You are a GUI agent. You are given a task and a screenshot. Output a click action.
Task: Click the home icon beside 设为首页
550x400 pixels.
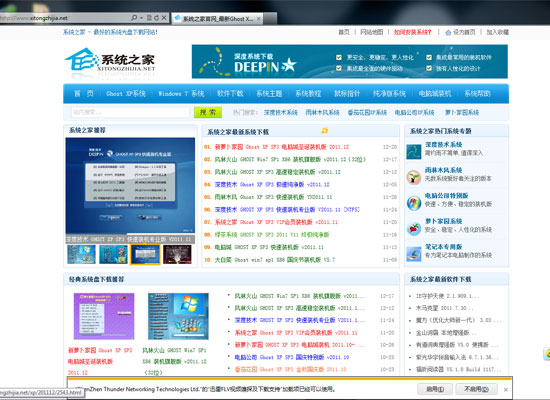[448, 32]
